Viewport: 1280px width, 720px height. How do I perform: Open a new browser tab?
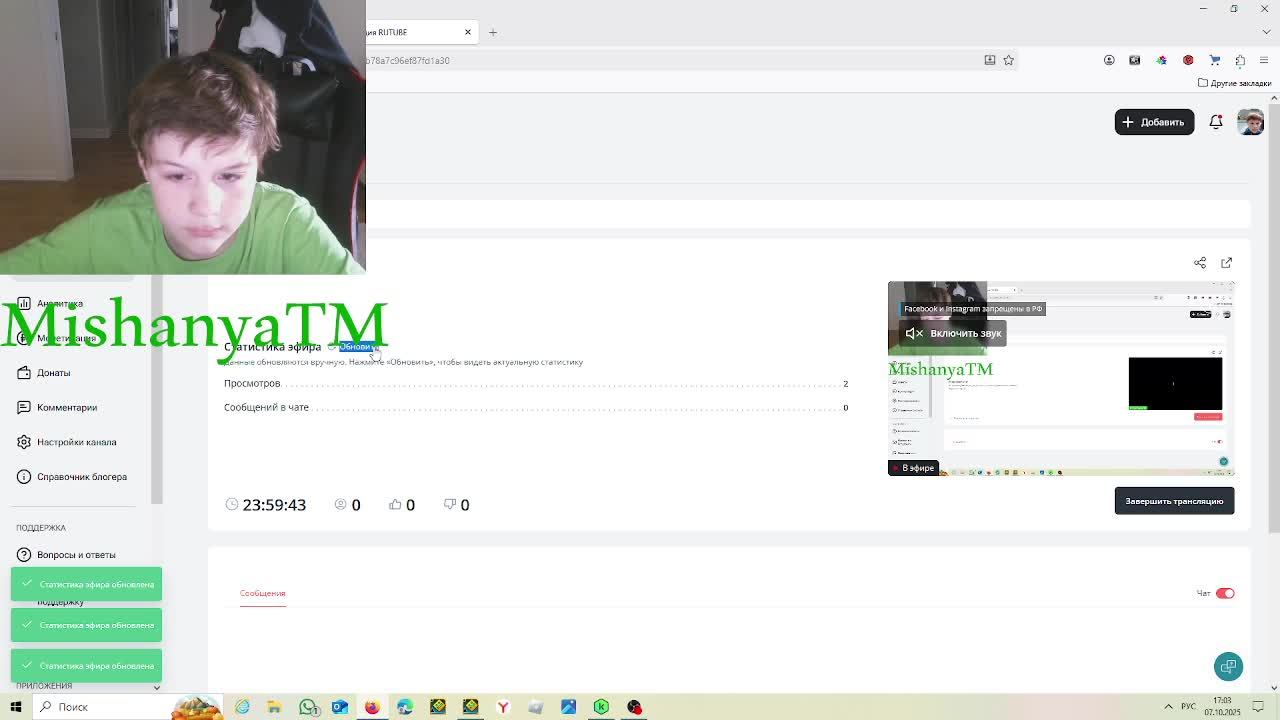[493, 32]
